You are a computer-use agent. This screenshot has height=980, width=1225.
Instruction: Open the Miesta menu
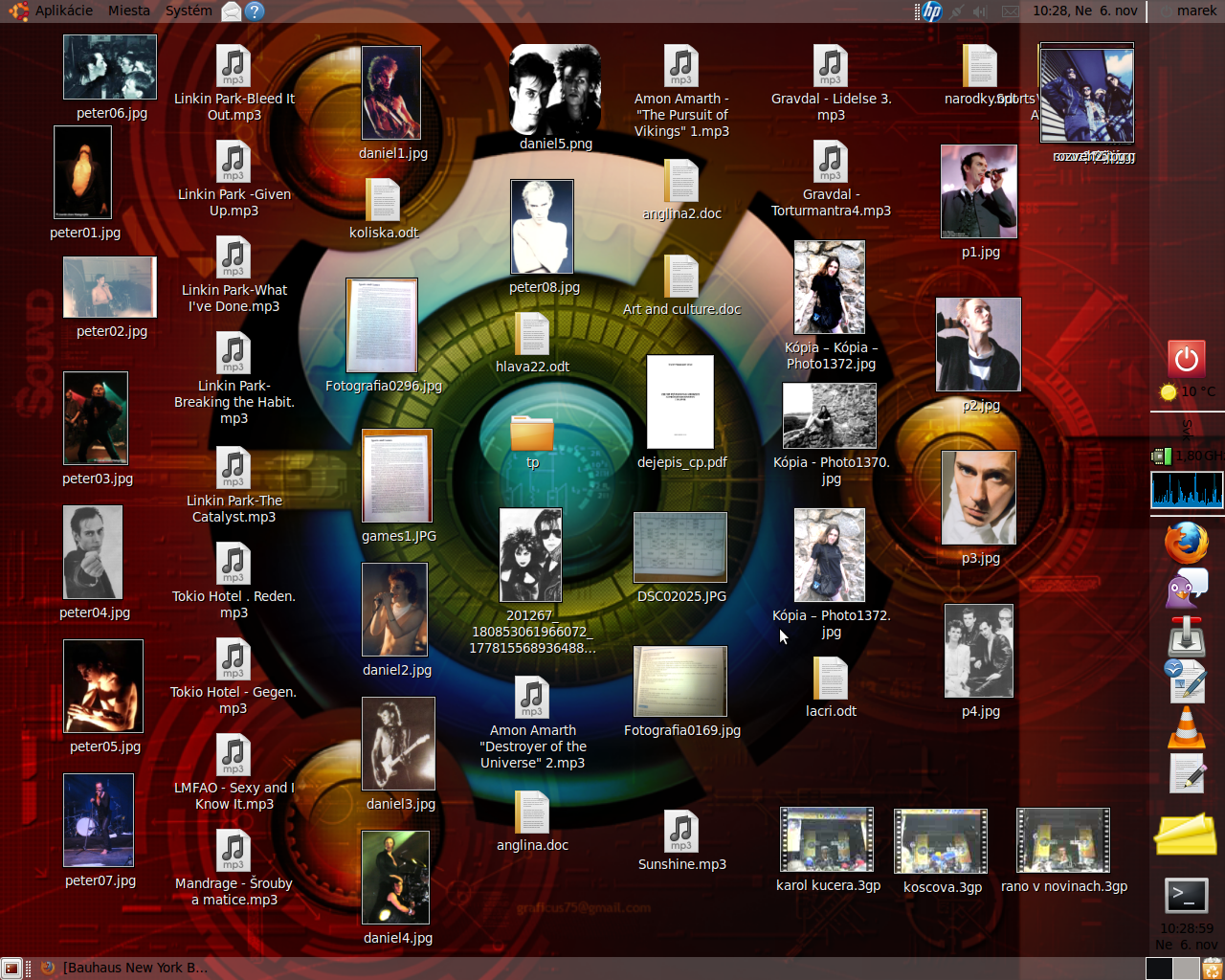coord(128,11)
